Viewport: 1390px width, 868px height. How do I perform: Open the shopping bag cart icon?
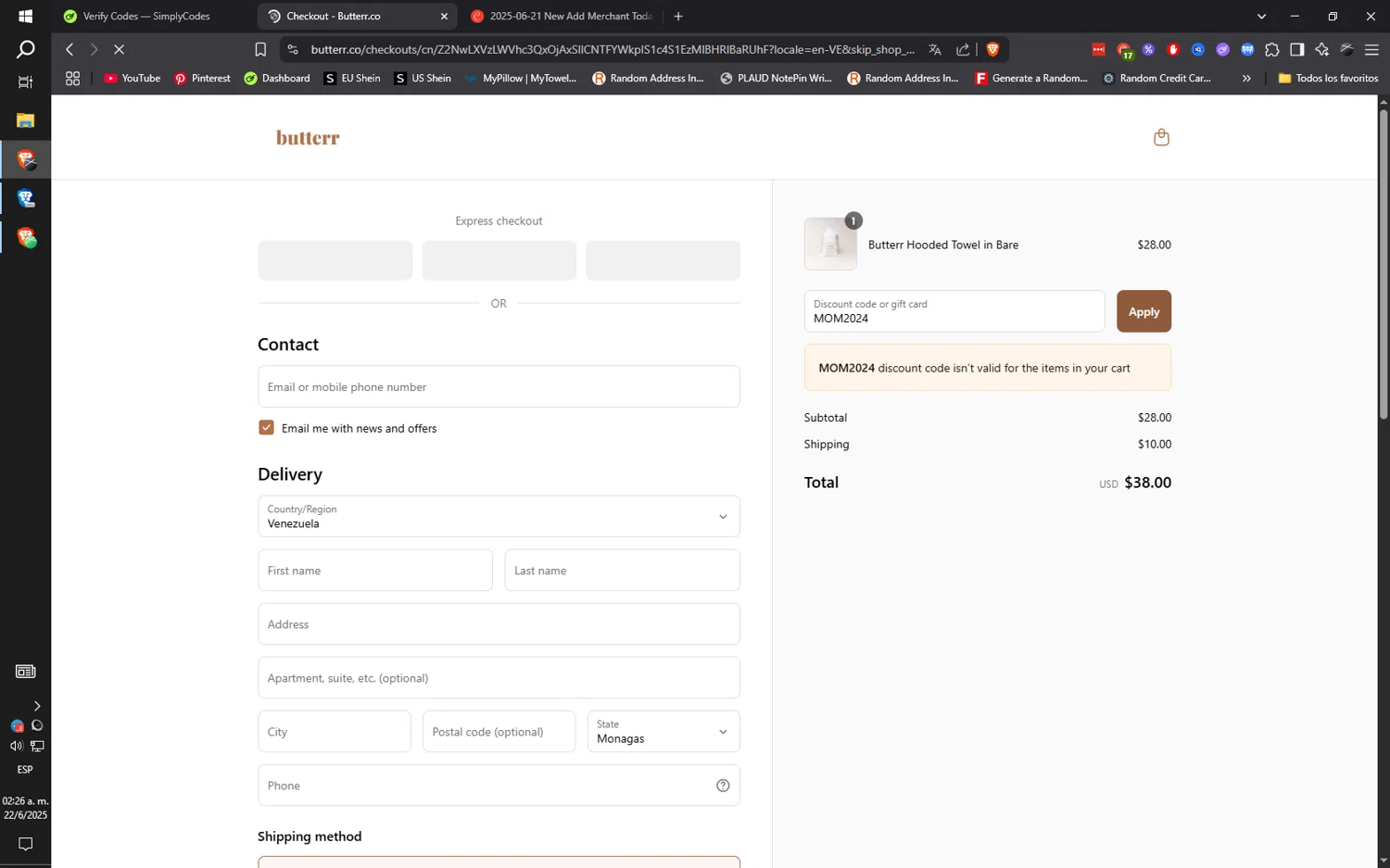(1161, 137)
